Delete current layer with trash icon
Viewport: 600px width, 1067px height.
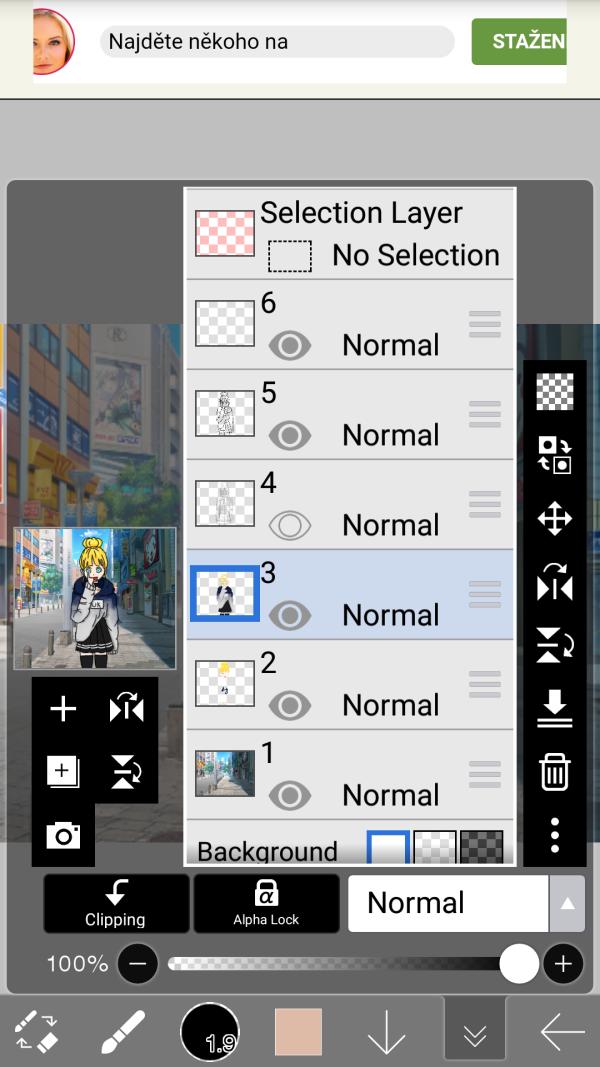(x=554, y=770)
